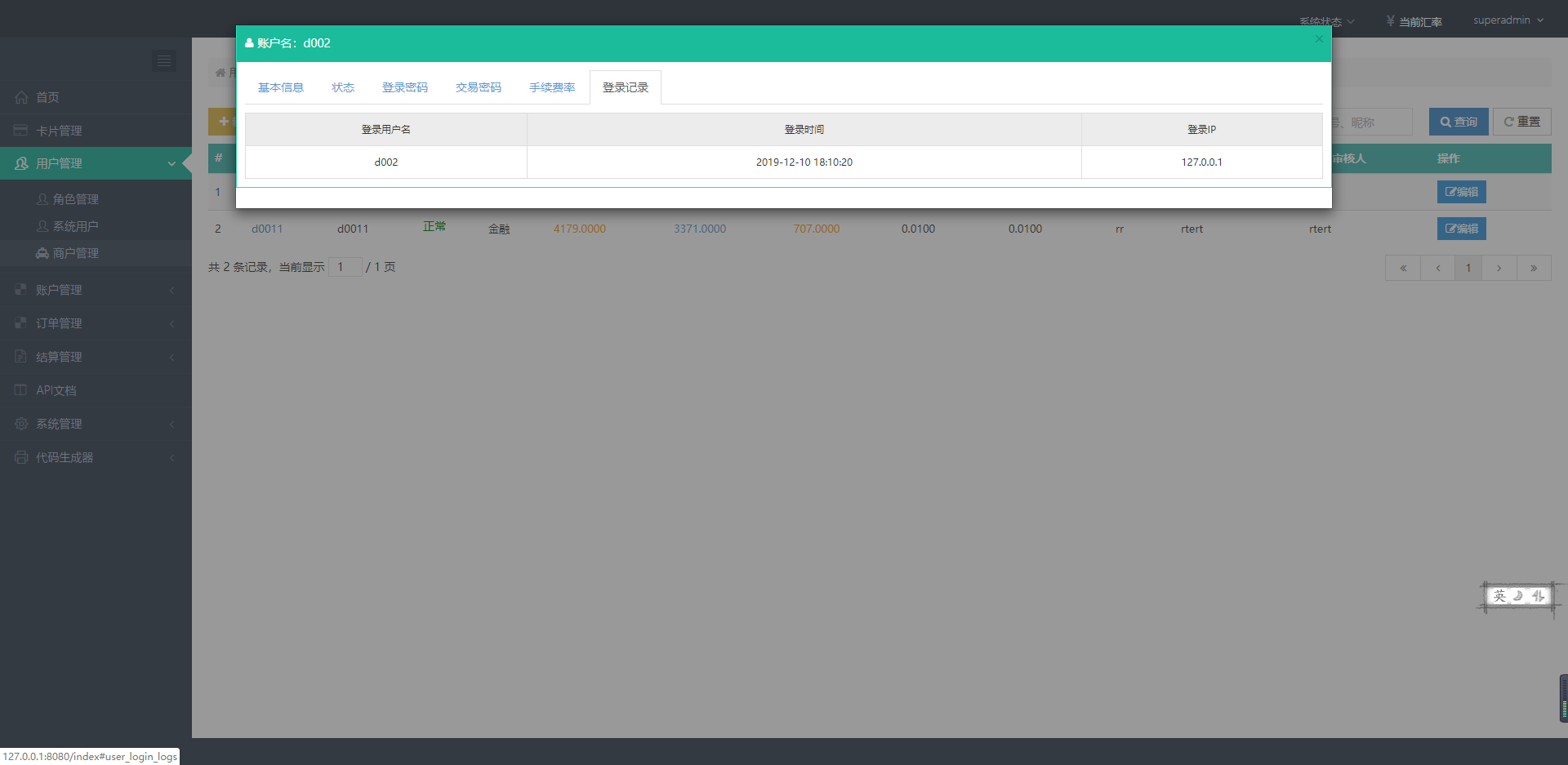Click the printer icon beside 代码生成器
The width and height of the screenshot is (1568, 765).
pyautogui.click(x=21, y=457)
